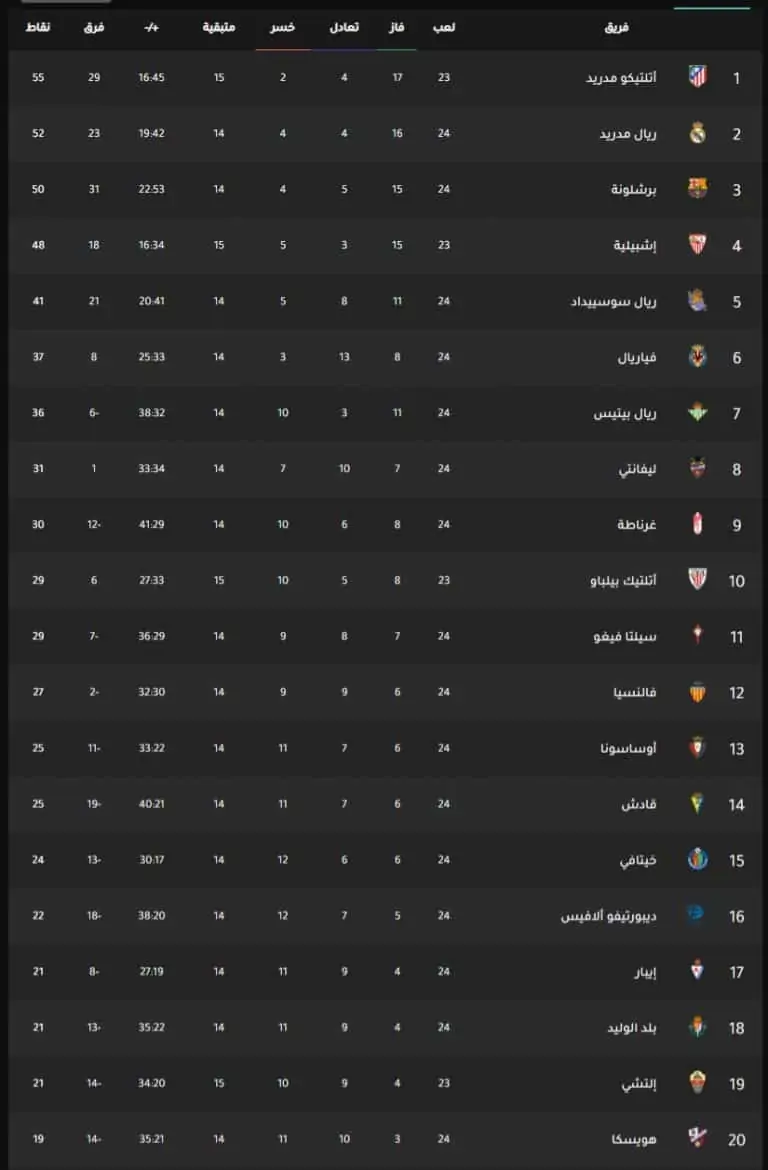Select the تعادل draws column header
Image resolution: width=768 pixels, height=1170 pixels.
pyautogui.click(x=344, y=28)
